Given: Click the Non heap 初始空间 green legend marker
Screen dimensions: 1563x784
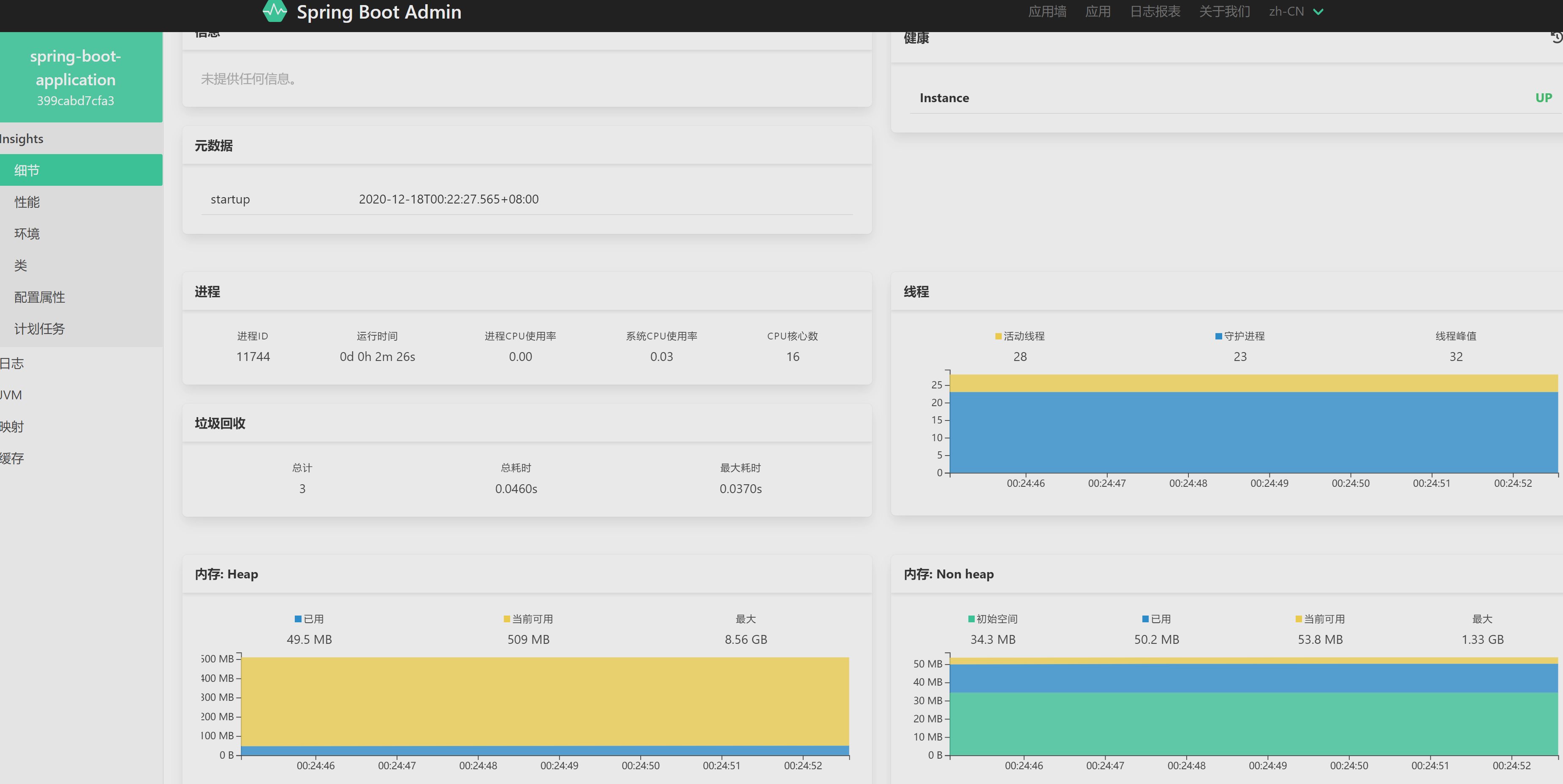Looking at the screenshot, I should [x=971, y=619].
